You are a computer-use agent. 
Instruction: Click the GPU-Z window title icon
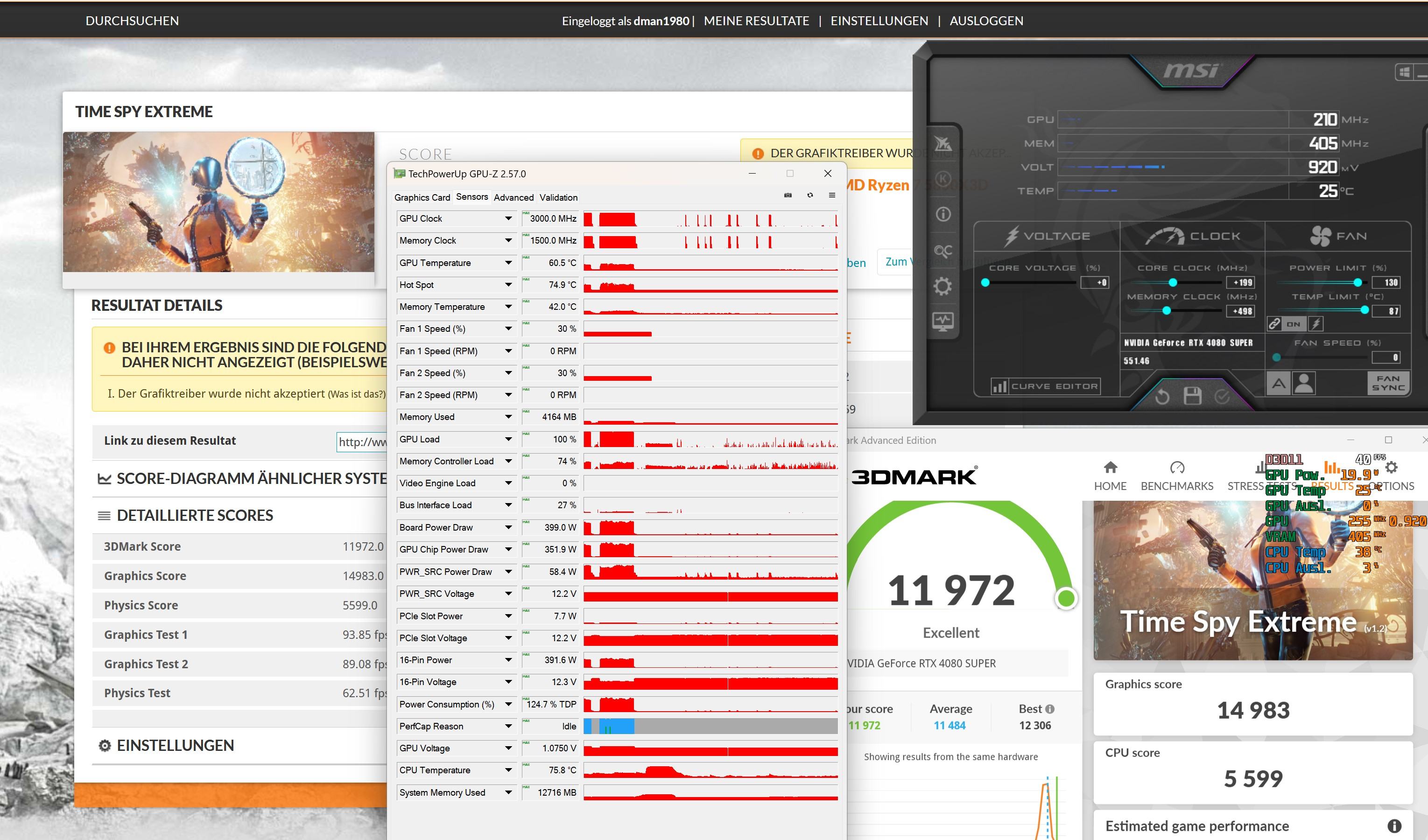tap(400, 174)
